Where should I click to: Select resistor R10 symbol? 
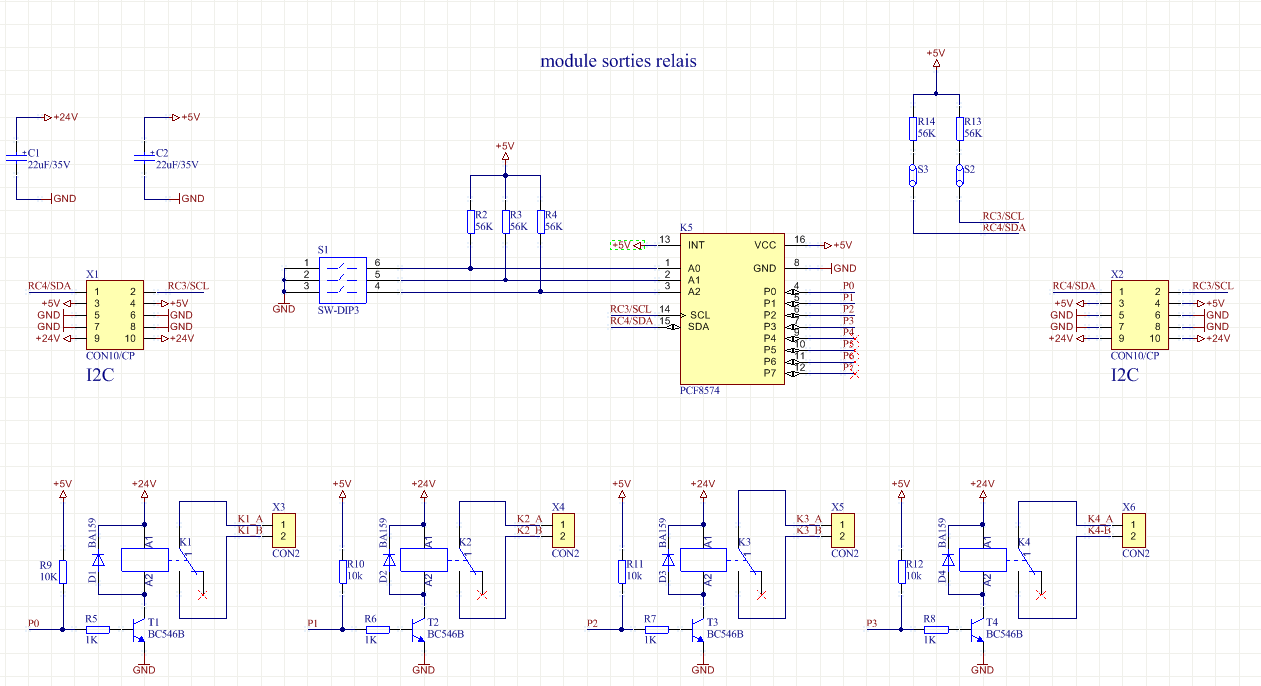coord(343,571)
